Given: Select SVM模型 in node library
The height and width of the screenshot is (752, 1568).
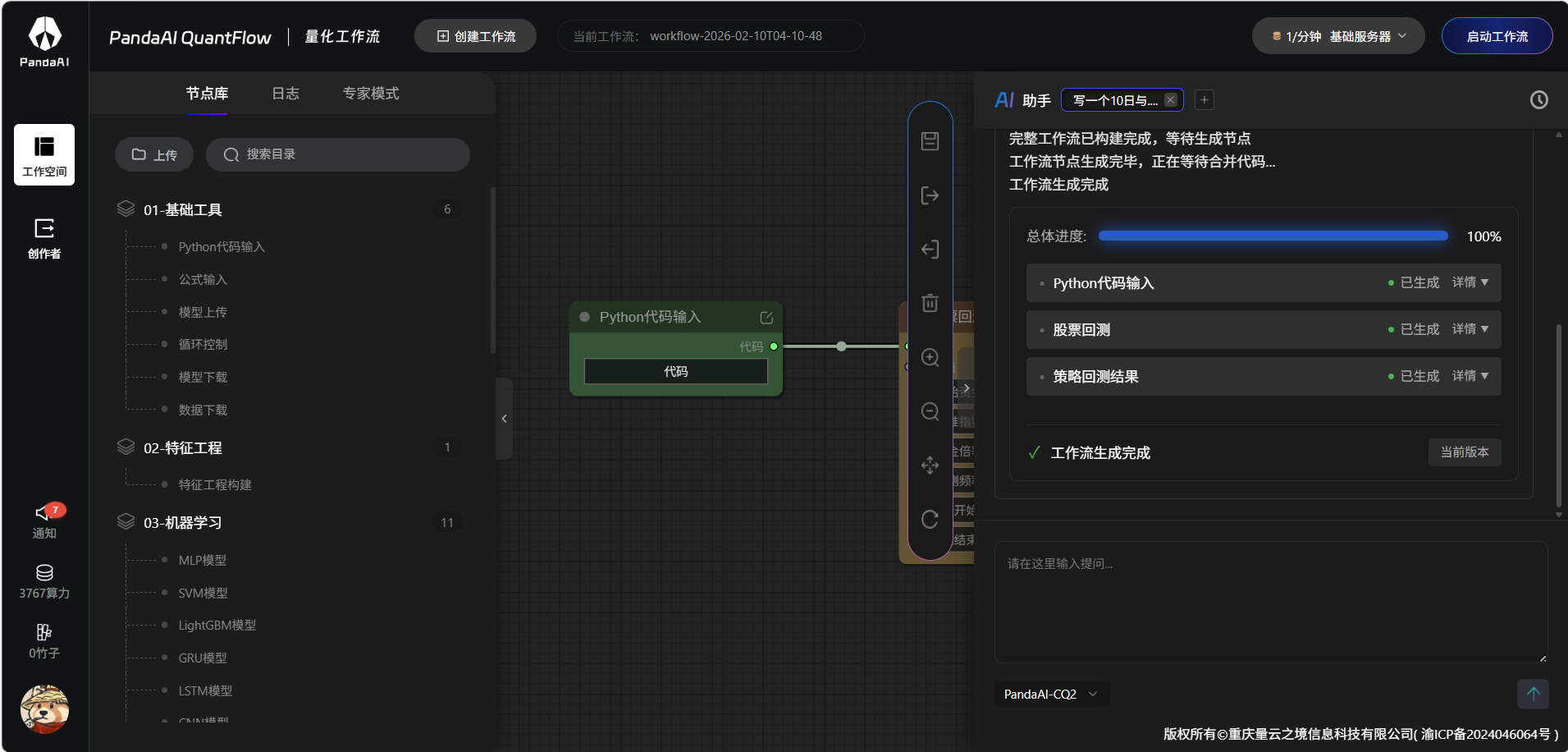Looking at the screenshot, I should point(203,593).
